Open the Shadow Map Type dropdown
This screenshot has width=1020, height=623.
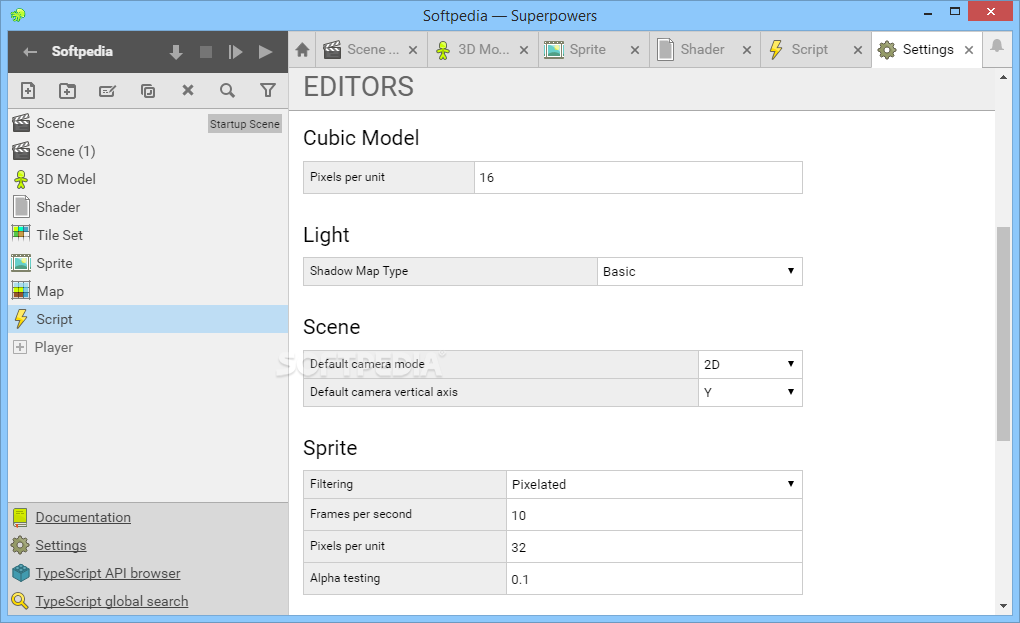tap(700, 271)
